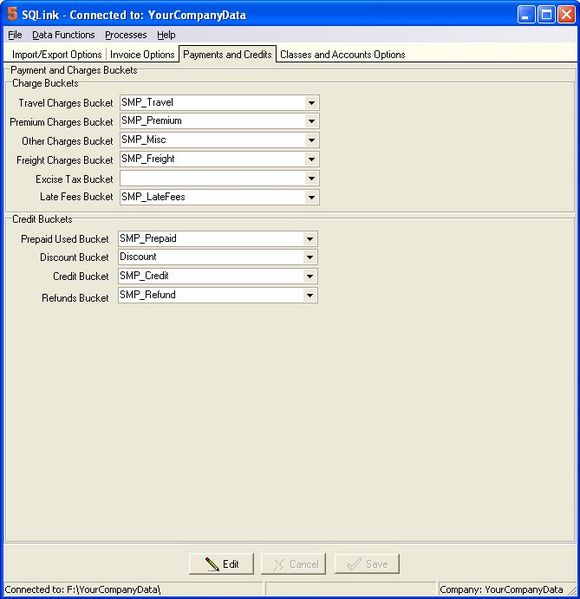This screenshot has height=599, width=580.
Task: Open the File menu
Action: coord(15,35)
